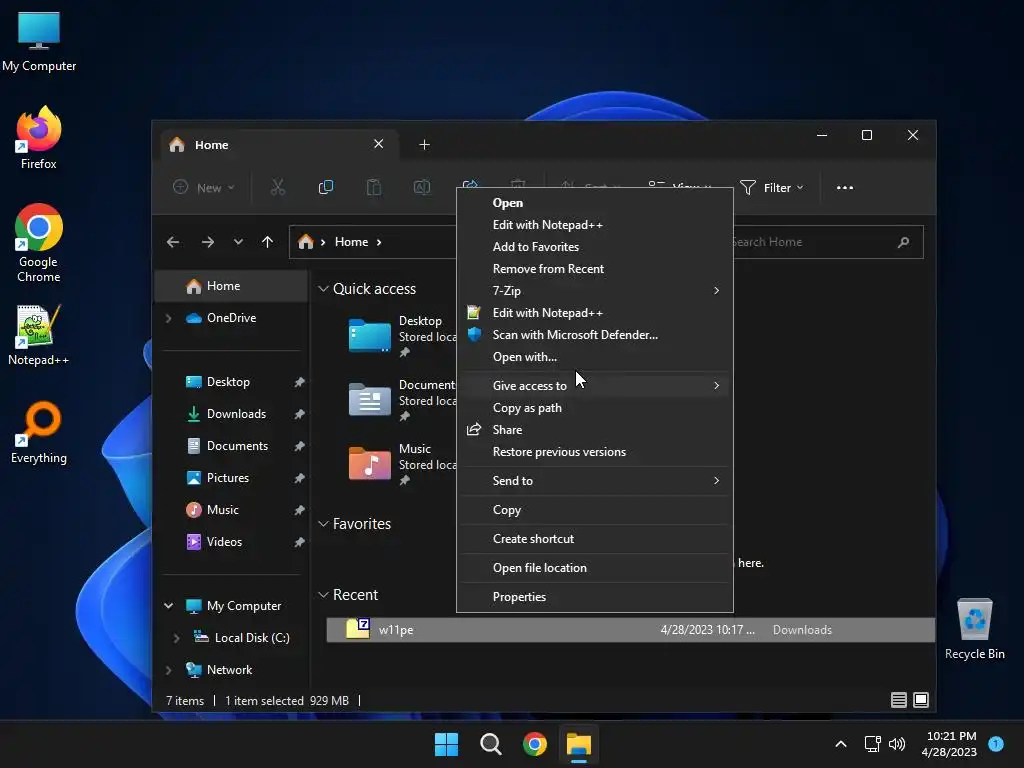Screen dimensions: 1024x768
Task: Click the volume speaker tray icon
Action: (x=897, y=744)
